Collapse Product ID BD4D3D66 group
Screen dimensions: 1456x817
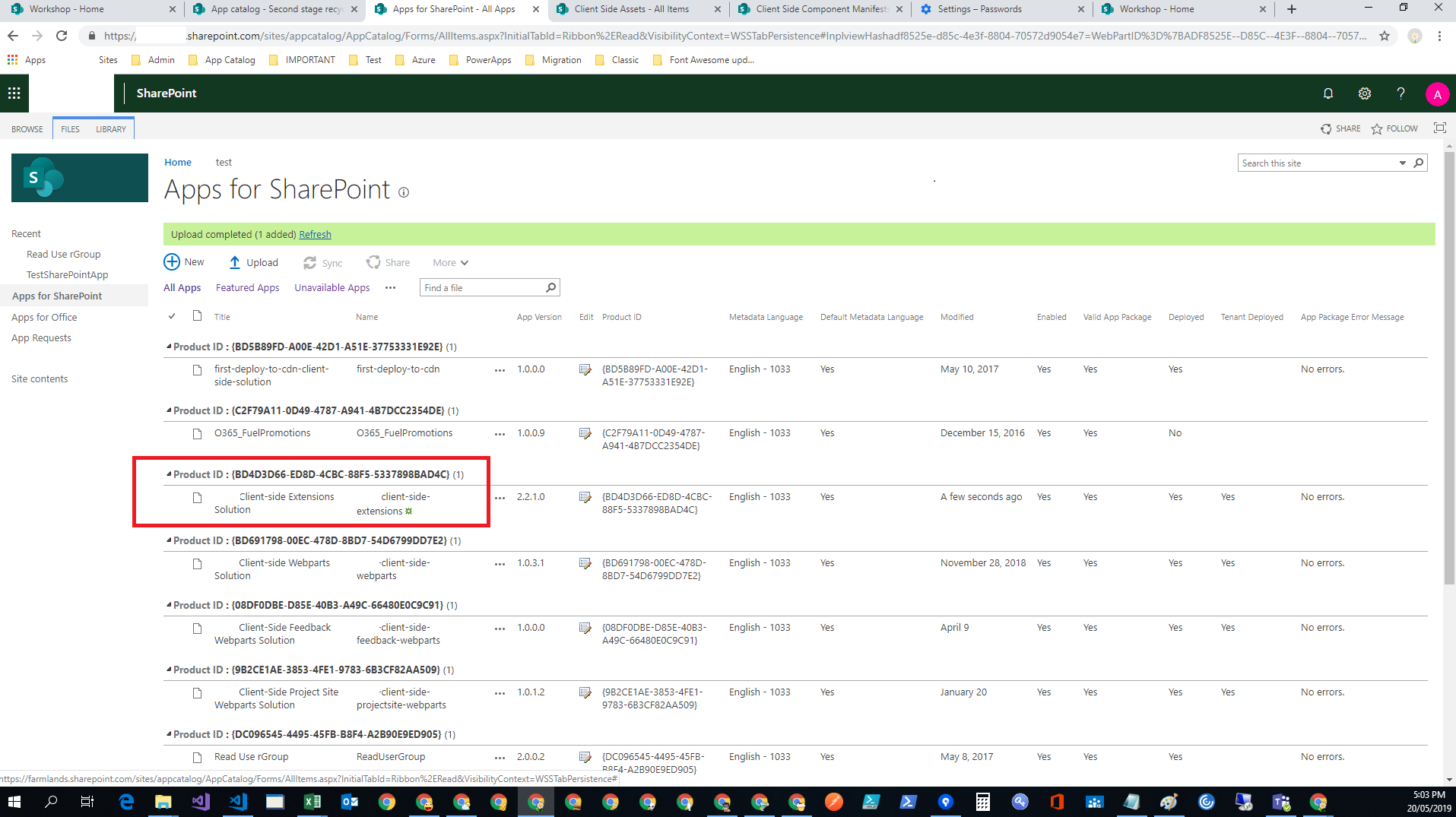pyautogui.click(x=169, y=474)
